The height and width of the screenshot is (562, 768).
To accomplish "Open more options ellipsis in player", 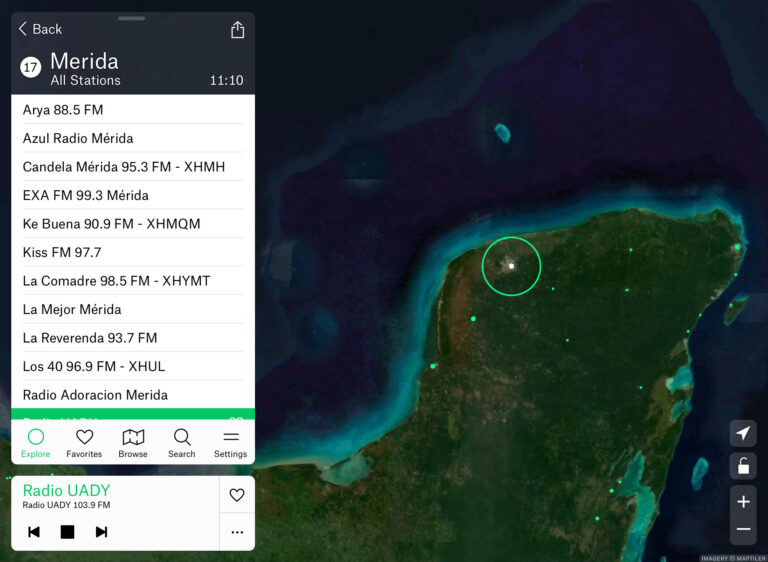I will pyautogui.click(x=237, y=532).
